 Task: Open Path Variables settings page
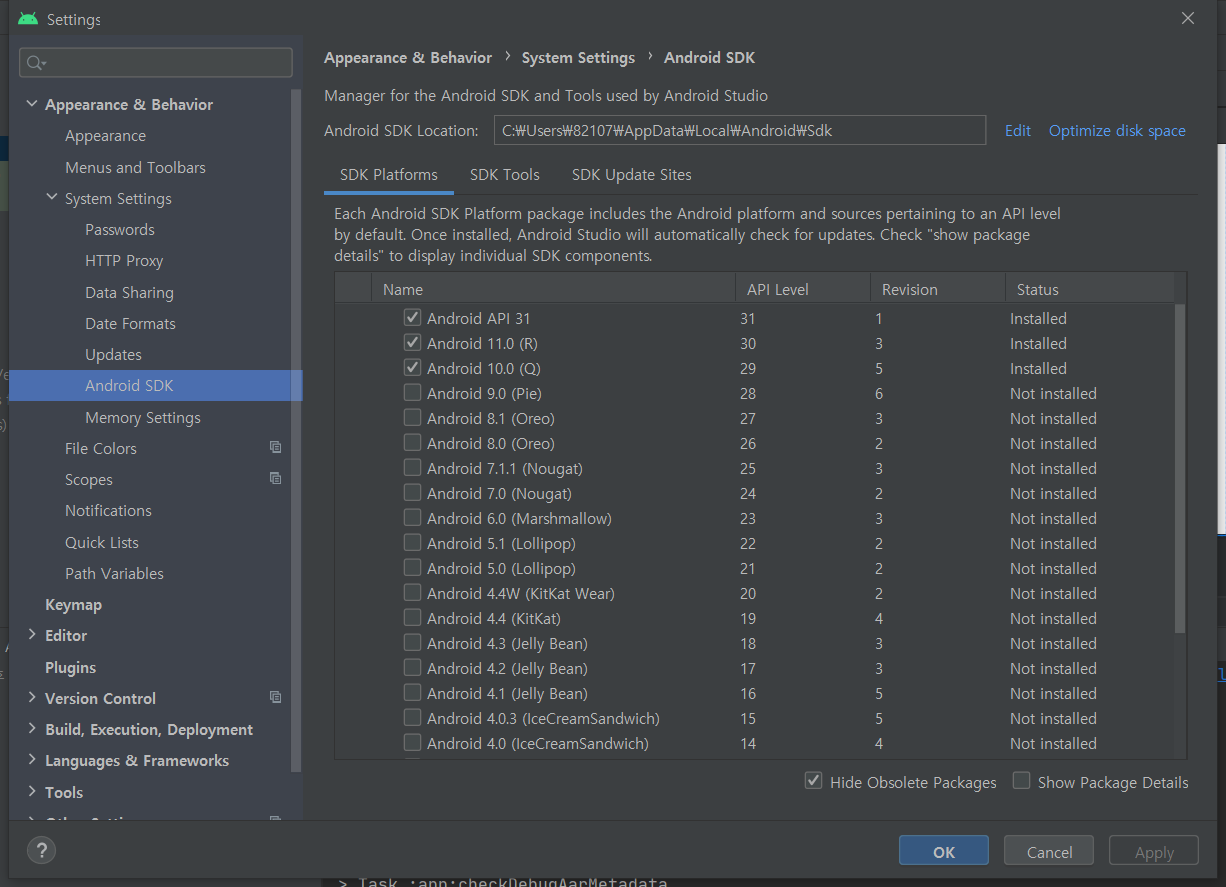tap(114, 573)
